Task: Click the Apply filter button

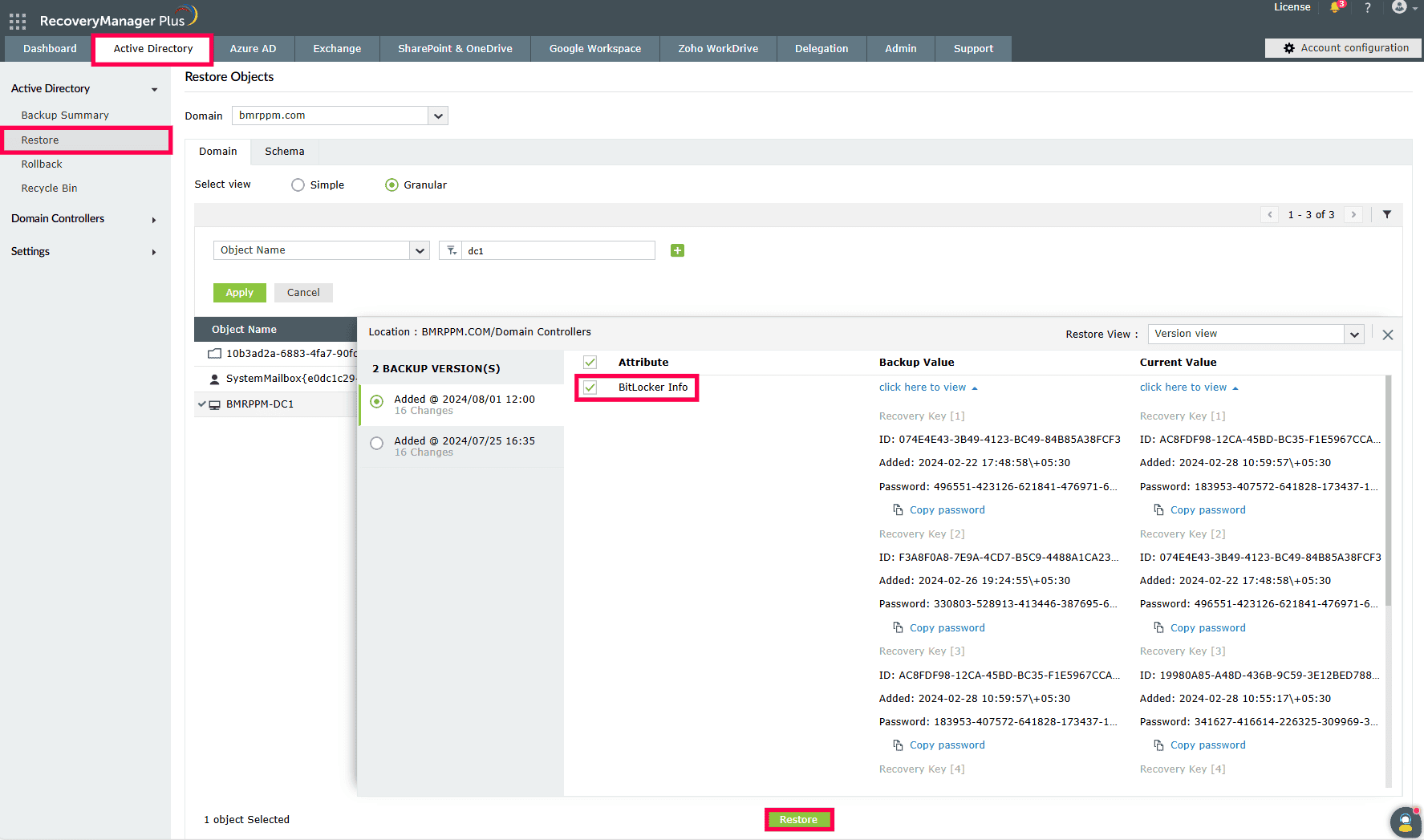Action: 239,293
